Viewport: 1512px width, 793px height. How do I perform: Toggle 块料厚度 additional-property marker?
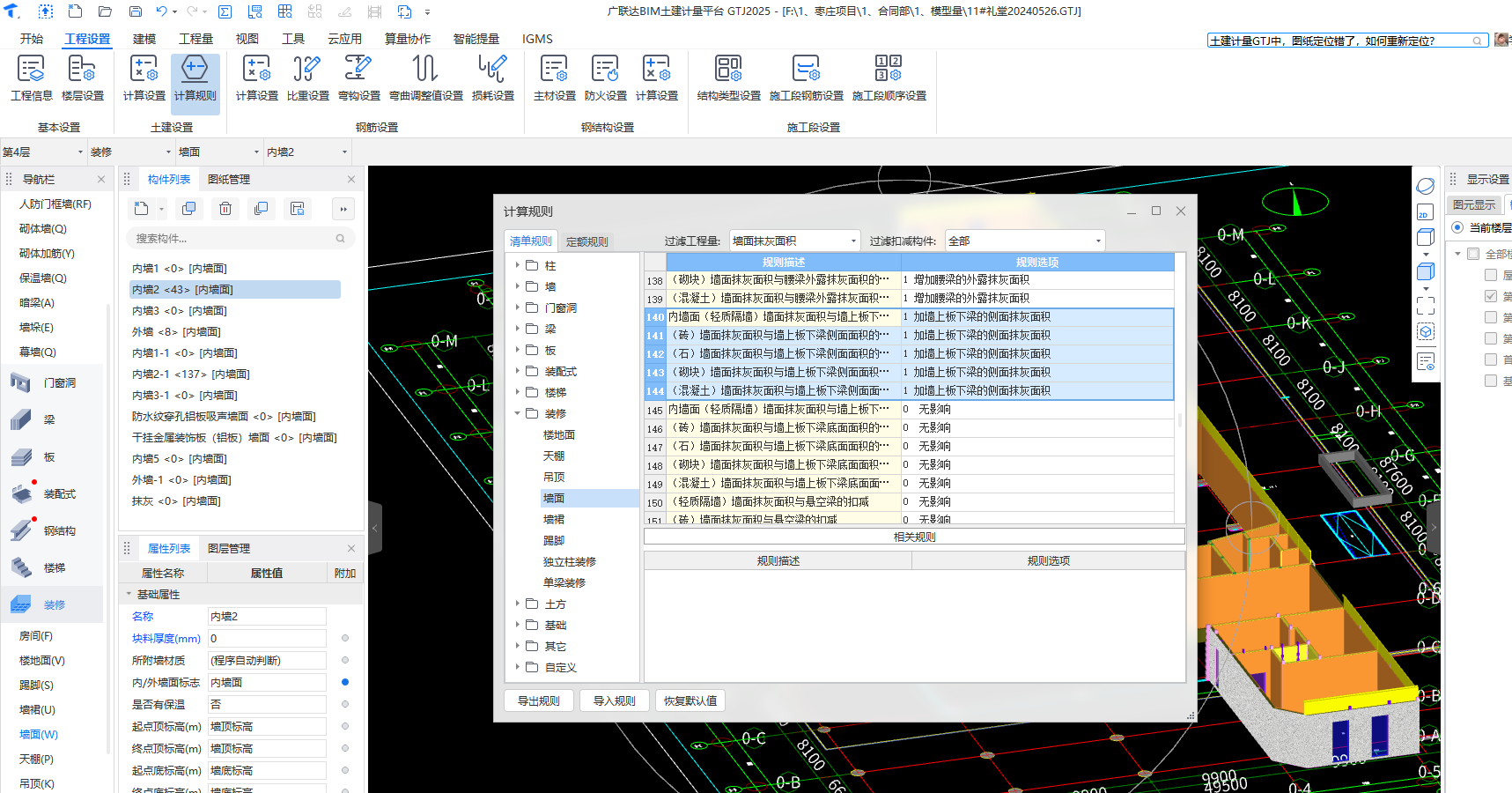345,638
